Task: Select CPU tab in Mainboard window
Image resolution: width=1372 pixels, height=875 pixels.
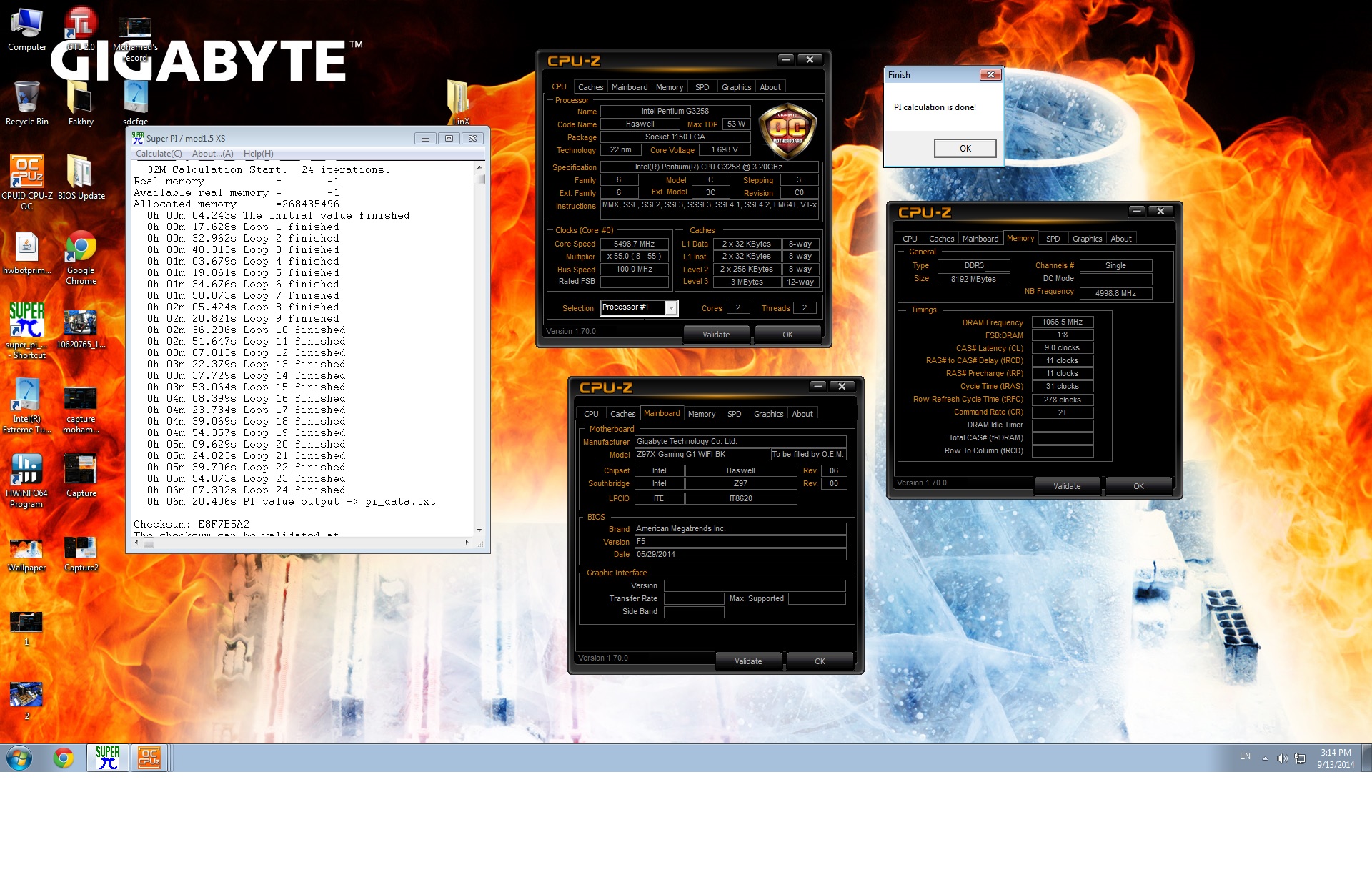Action: point(591,414)
